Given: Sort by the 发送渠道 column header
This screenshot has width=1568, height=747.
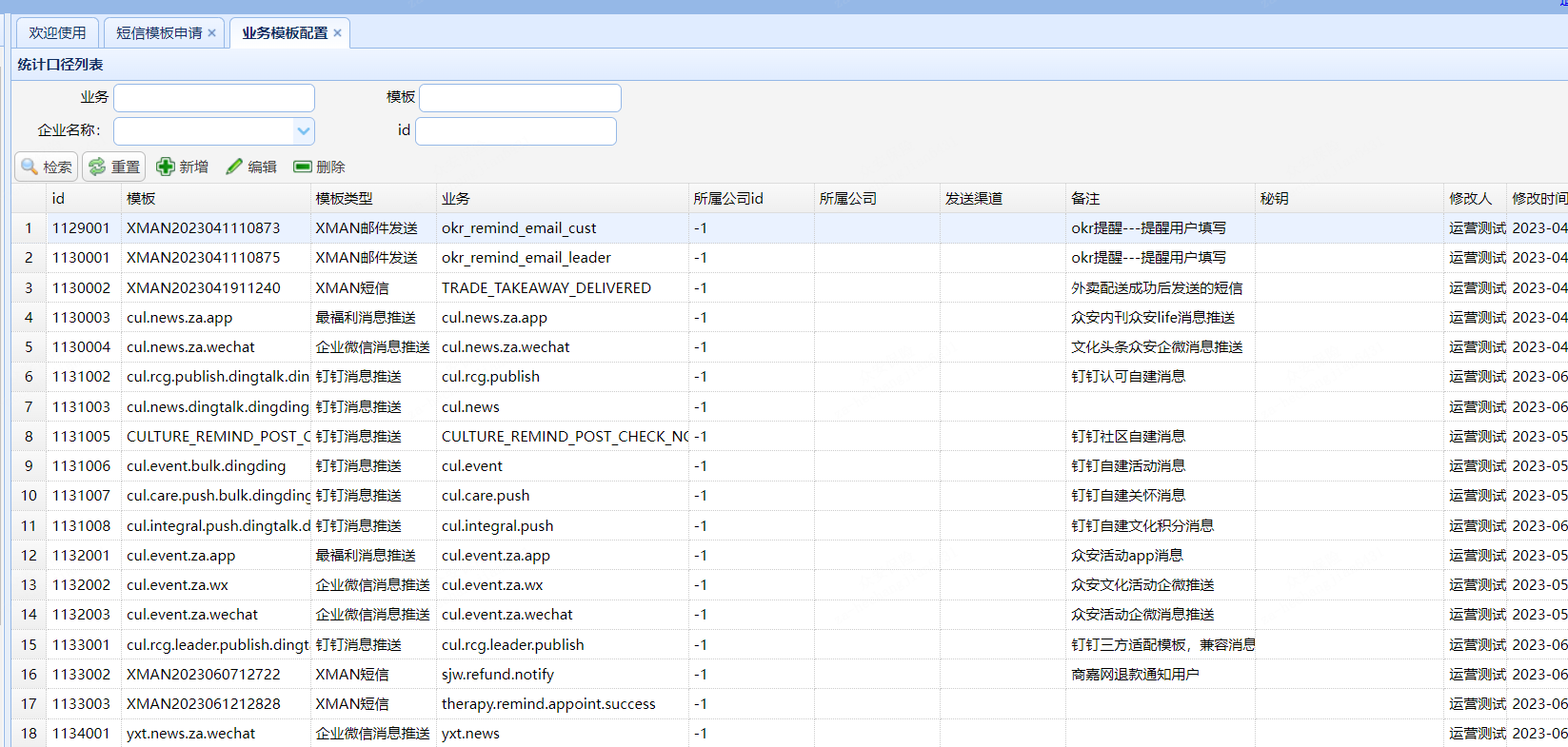Looking at the screenshot, I should click(1002, 198).
